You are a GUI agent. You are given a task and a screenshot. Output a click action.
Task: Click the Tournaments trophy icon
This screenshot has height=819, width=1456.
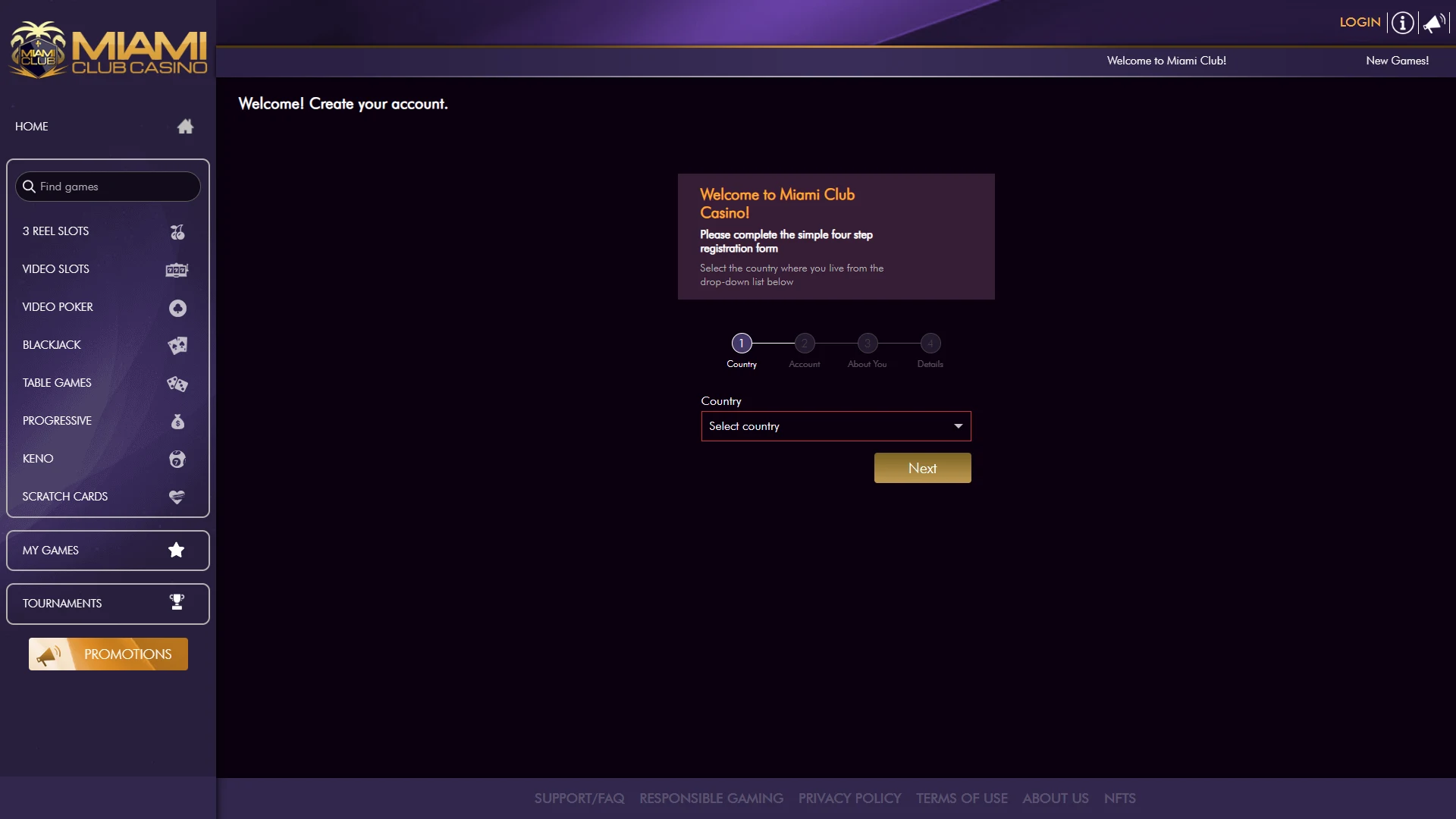[x=177, y=602]
